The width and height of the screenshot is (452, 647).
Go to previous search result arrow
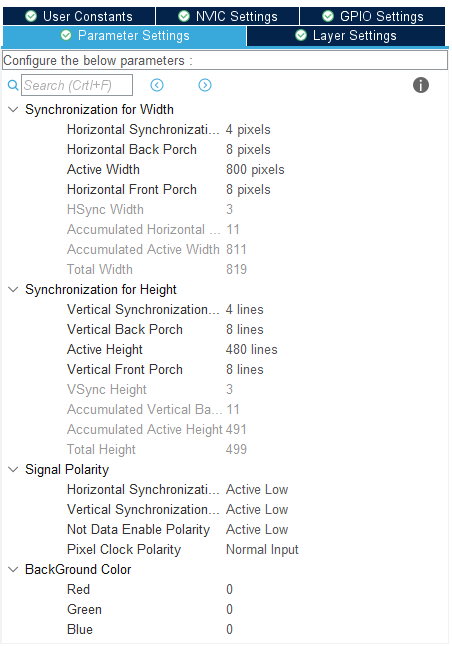coord(157,85)
